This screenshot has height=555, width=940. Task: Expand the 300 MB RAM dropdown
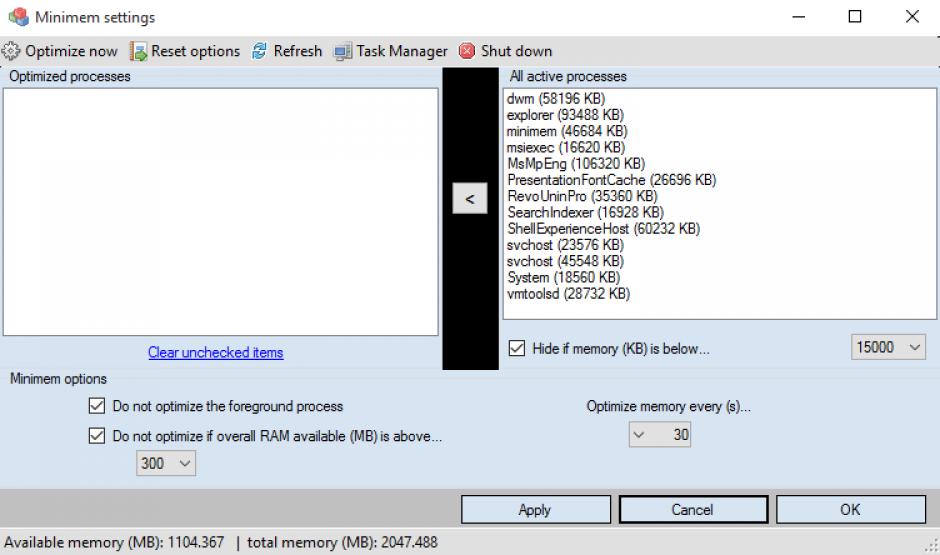point(183,464)
